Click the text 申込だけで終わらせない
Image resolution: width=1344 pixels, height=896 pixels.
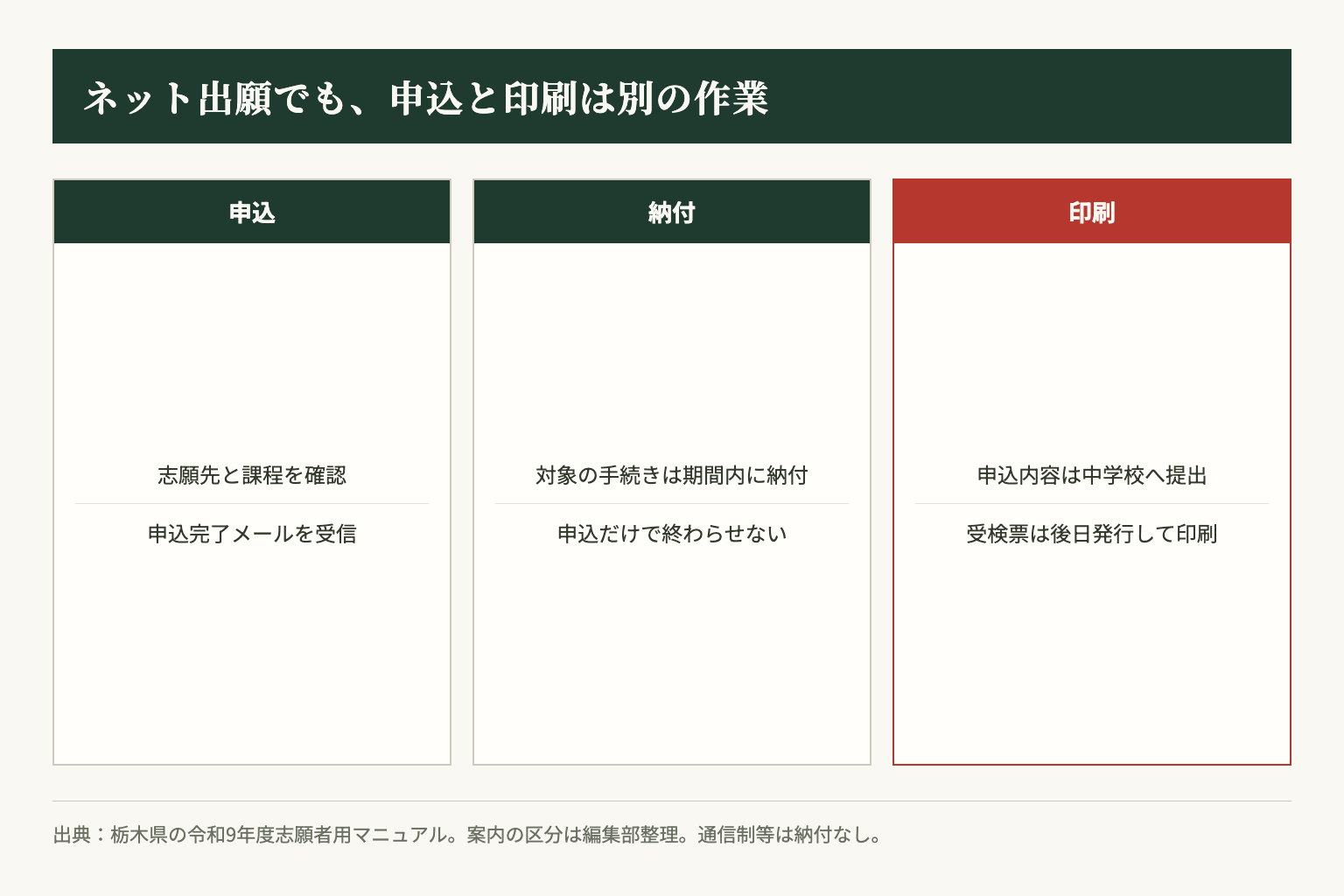[672, 534]
